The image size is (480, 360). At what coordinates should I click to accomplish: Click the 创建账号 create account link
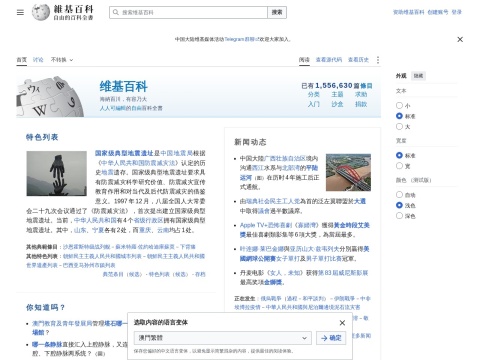point(438,12)
